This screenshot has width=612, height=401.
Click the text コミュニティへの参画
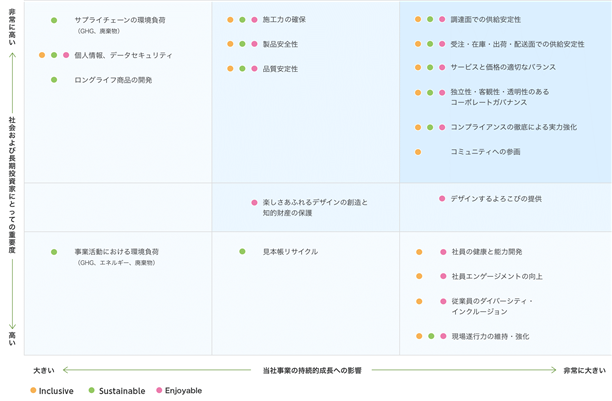[x=486, y=151]
